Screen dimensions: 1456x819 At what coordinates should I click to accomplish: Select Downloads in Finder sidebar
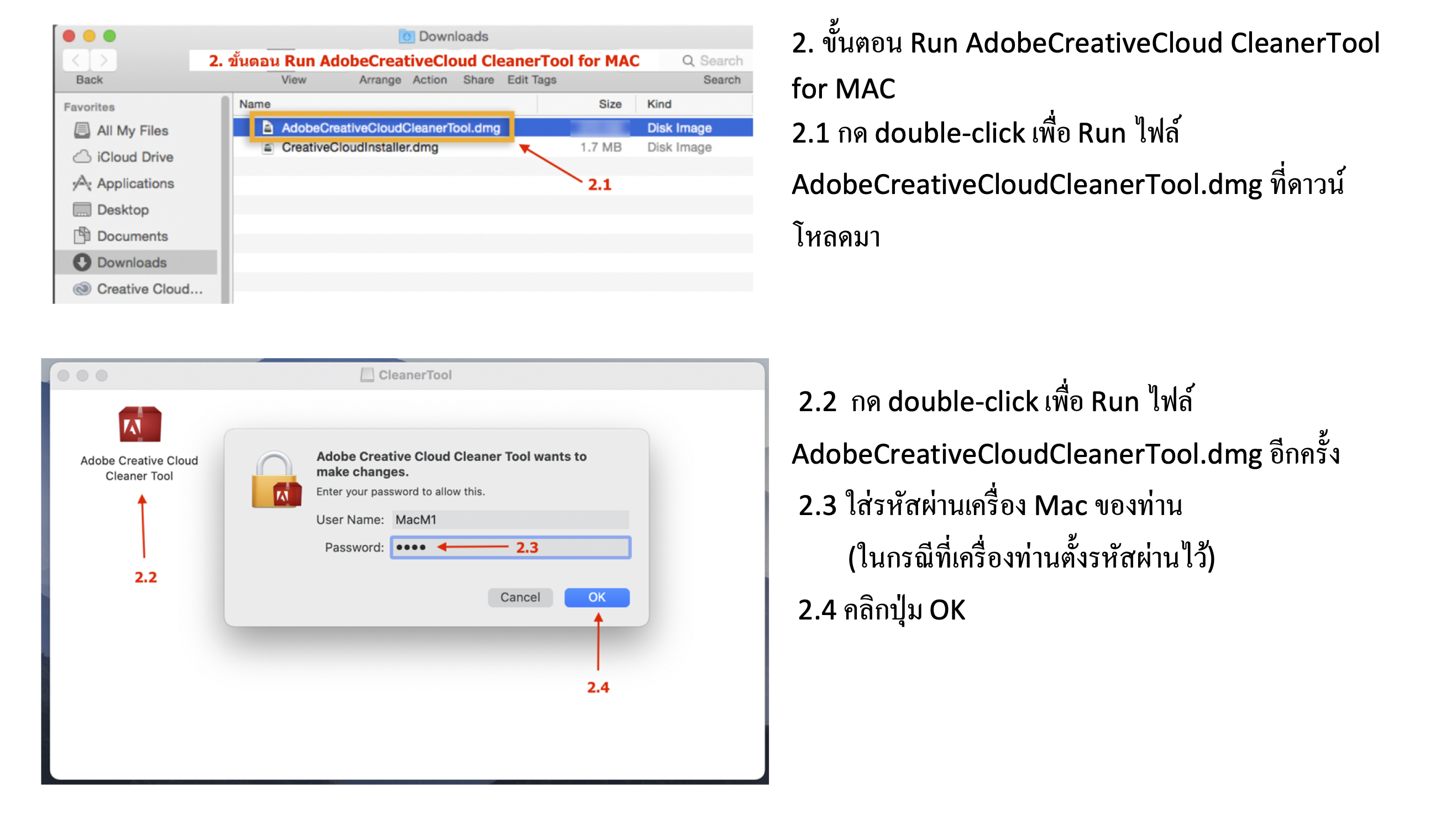[132, 262]
